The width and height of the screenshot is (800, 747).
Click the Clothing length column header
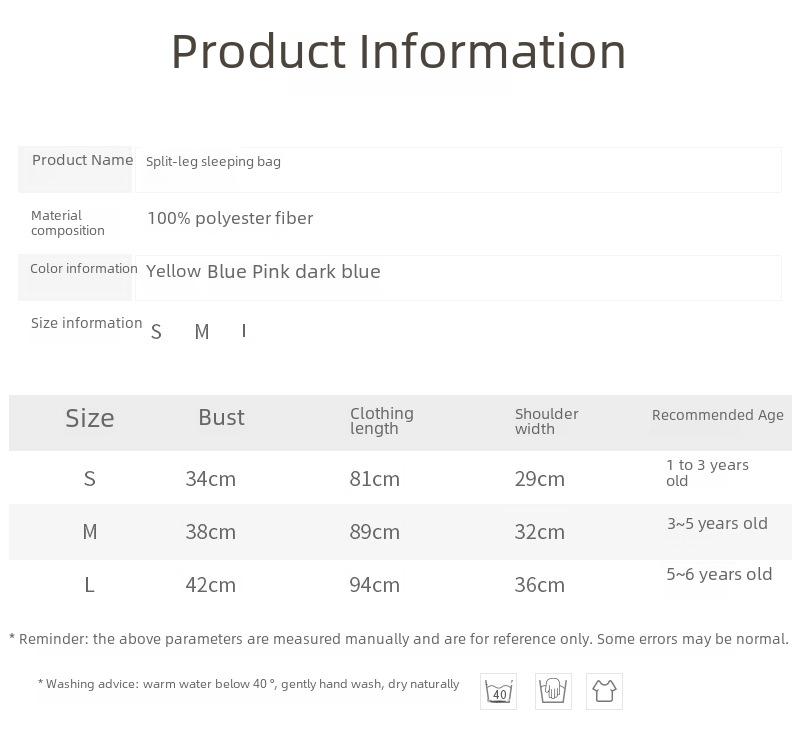tap(382, 421)
